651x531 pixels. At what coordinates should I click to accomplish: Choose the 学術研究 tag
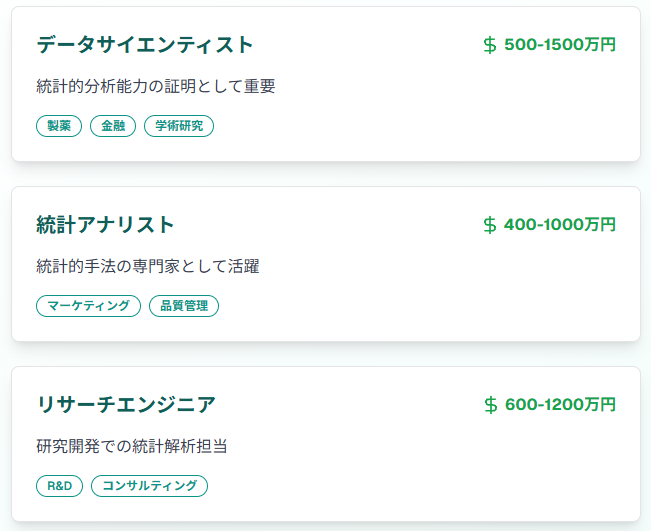point(179,126)
